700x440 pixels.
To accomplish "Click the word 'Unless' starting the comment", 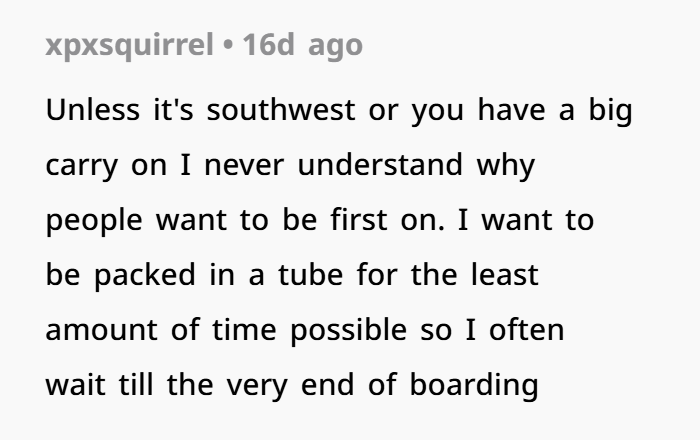I will click(x=92, y=110).
